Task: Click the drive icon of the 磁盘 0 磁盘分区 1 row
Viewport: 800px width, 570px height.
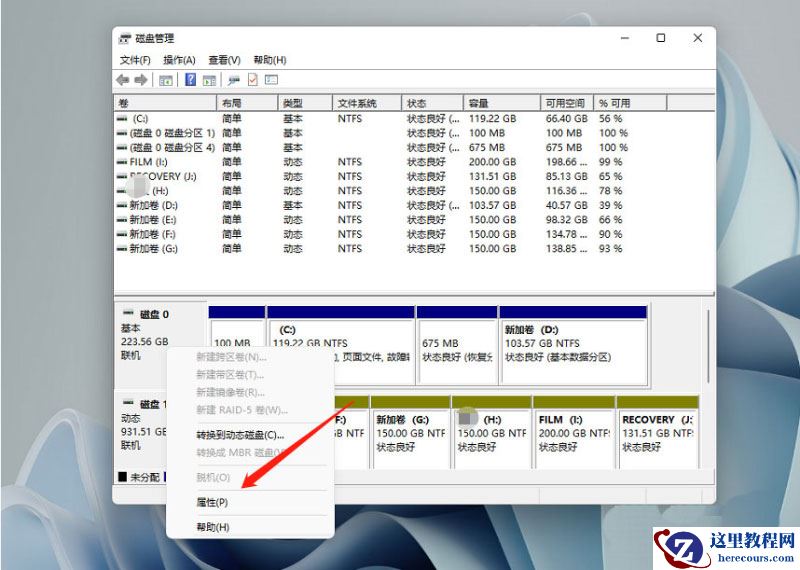Action: pos(122,133)
